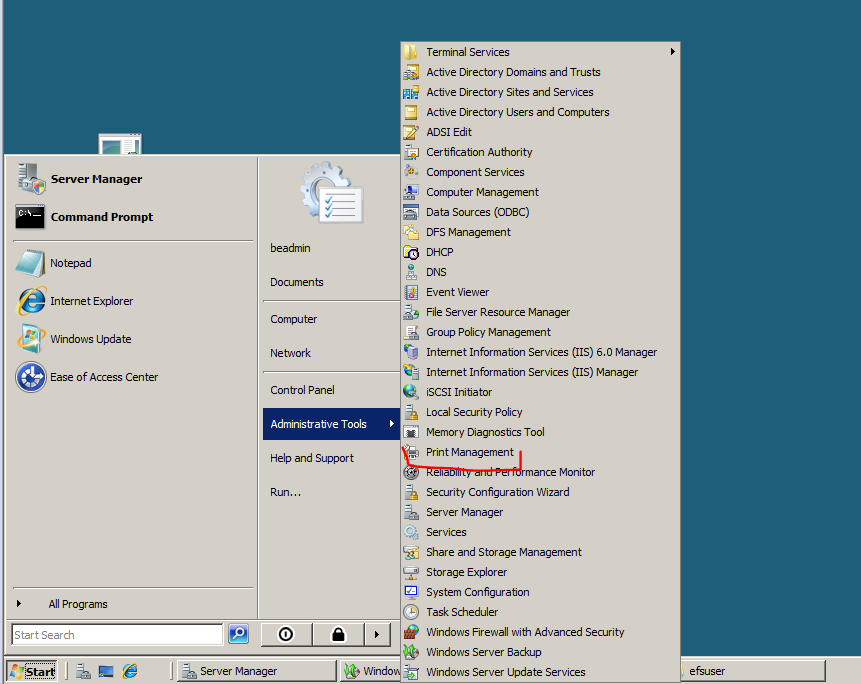
Task: Switch to efsuser taskbar button
Action: tap(752, 671)
